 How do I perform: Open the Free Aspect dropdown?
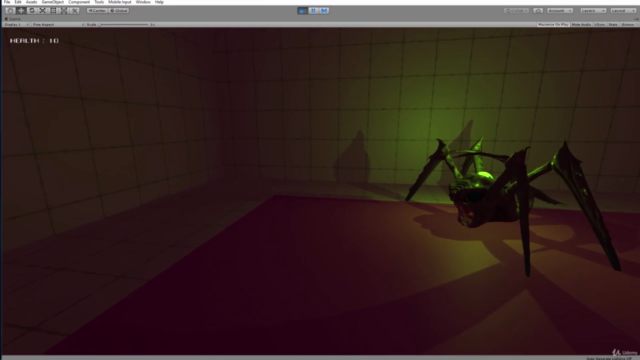58,24
